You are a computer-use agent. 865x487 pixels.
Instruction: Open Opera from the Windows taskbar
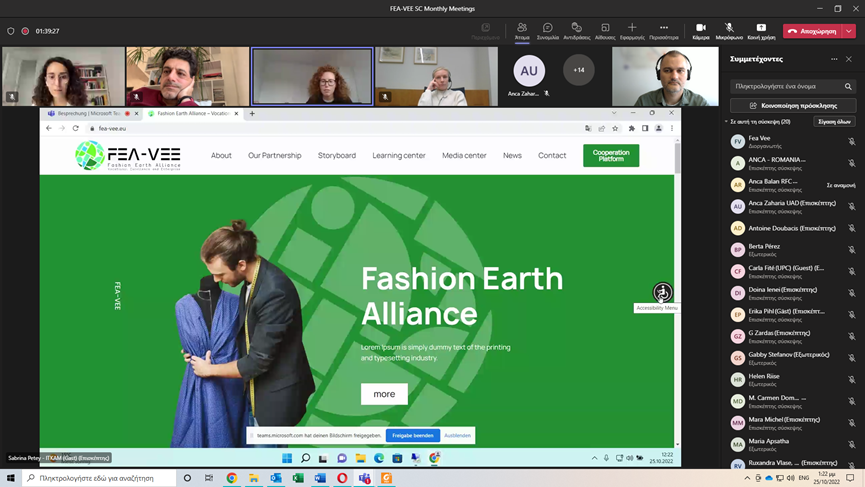tap(342, 478)
